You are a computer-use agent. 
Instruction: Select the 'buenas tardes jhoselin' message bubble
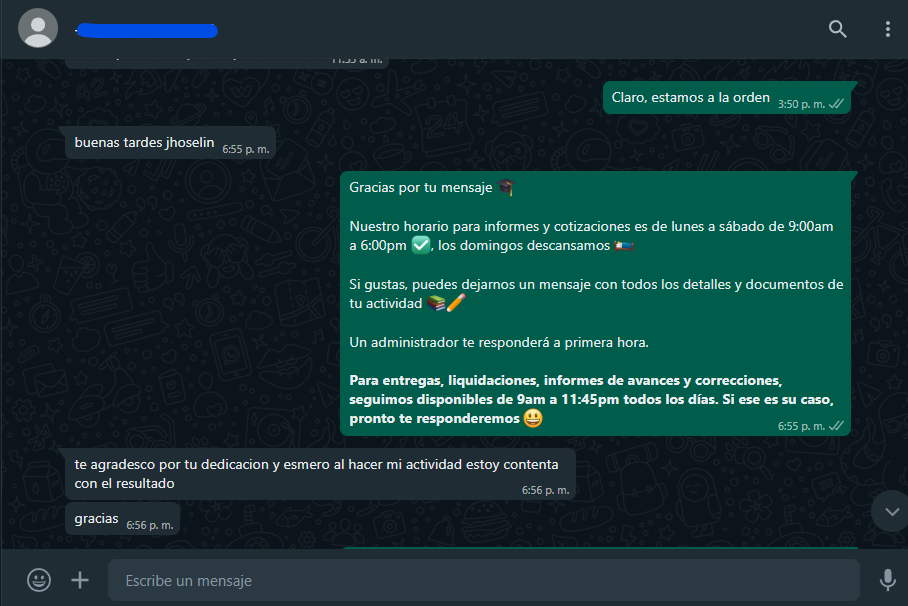point(170,143)
